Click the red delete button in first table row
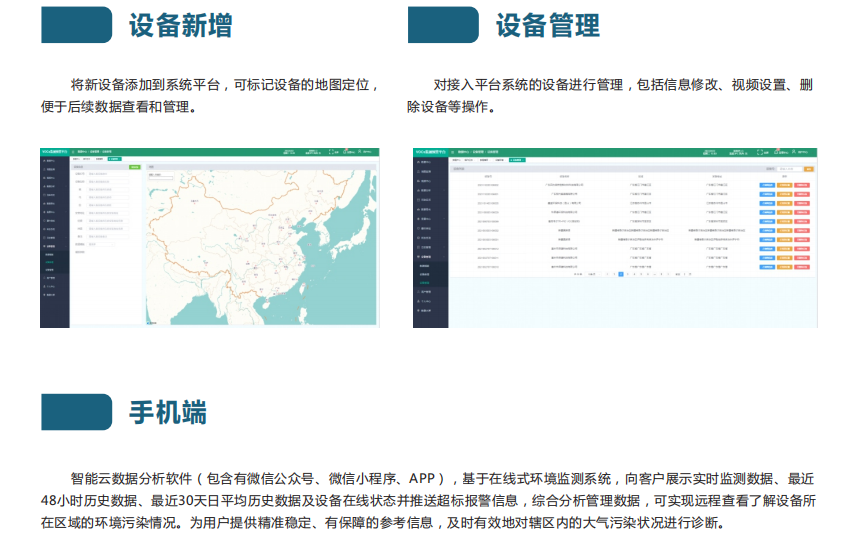 click(802, 185)
